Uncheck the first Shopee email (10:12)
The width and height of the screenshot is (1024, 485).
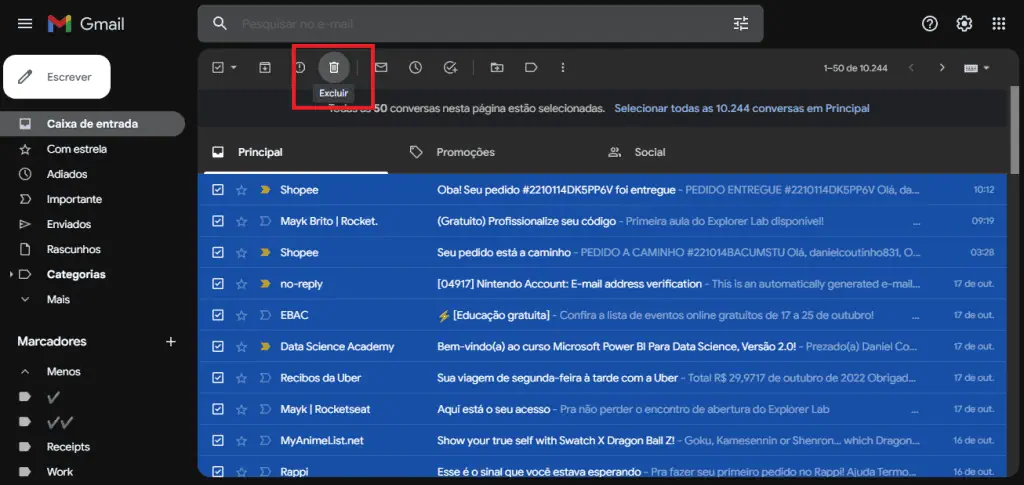(x=218, y=190)
